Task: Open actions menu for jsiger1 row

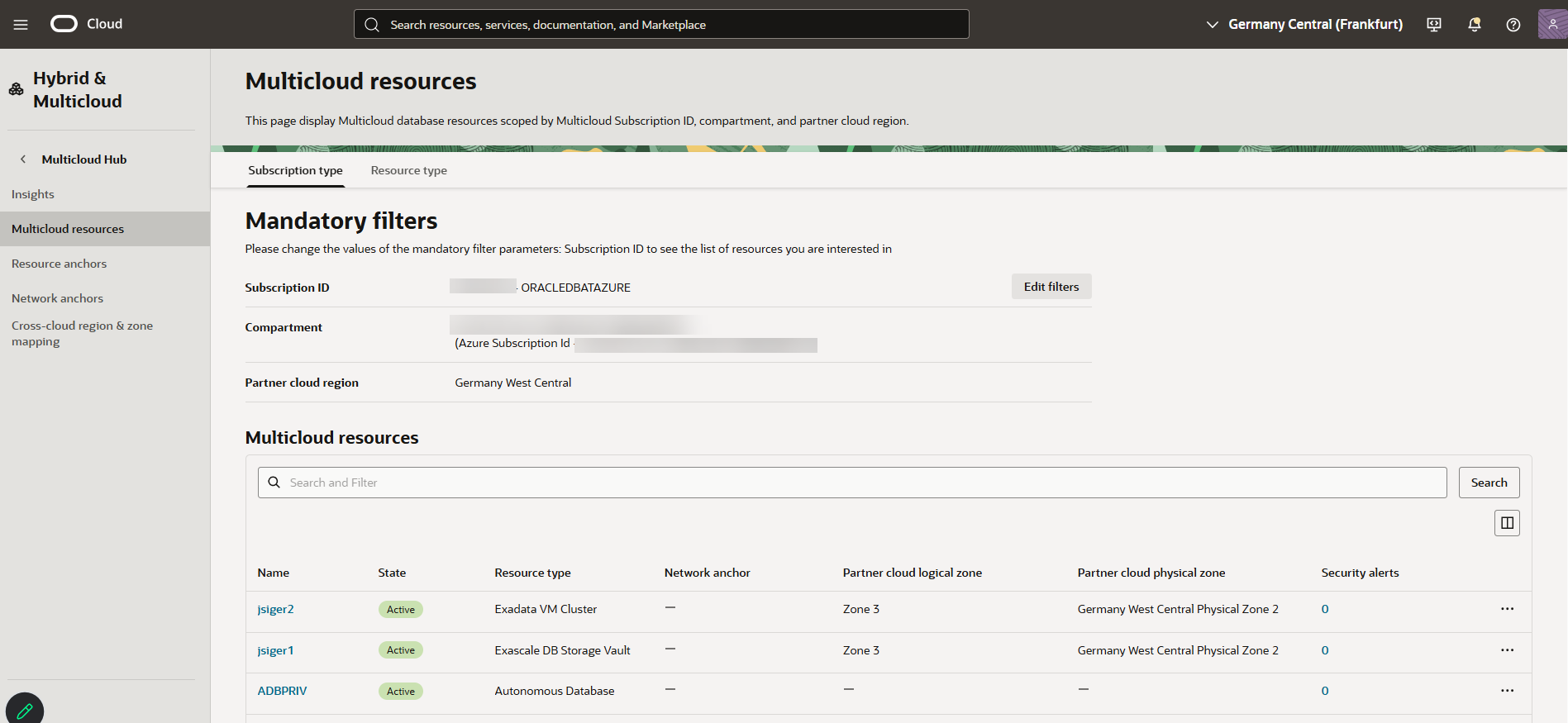Action: point(1507,650)
